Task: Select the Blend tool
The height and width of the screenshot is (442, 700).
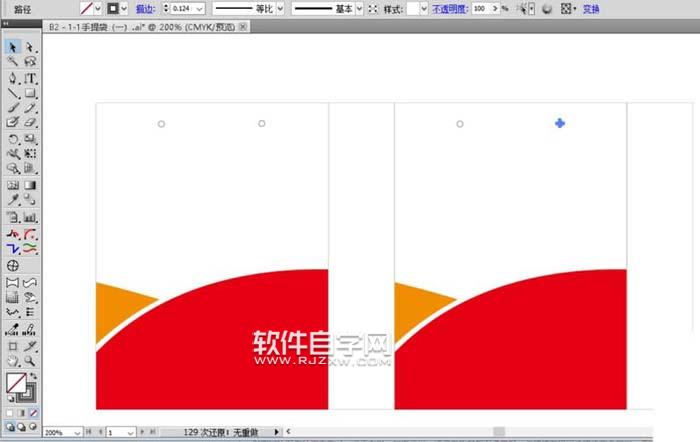Action: click(x=30, y=200)
